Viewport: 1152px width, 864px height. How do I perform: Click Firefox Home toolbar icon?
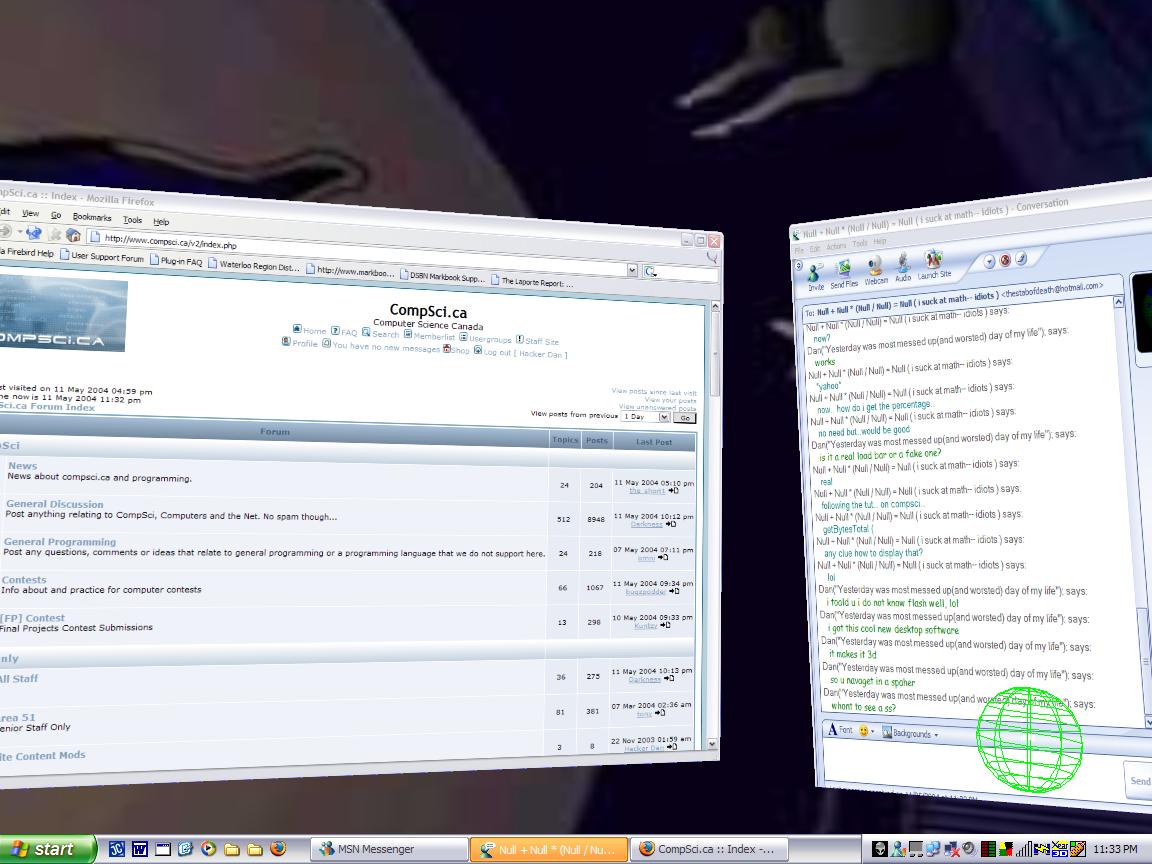pos(74,235)
